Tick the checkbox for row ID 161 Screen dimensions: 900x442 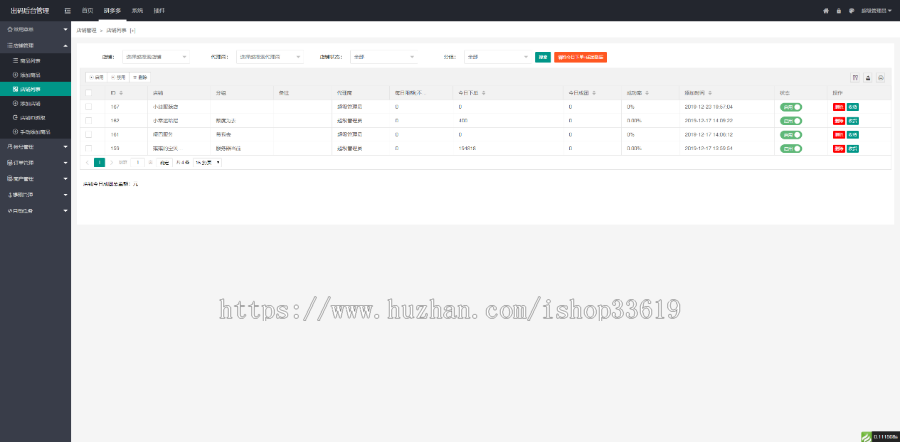point(88,134)
